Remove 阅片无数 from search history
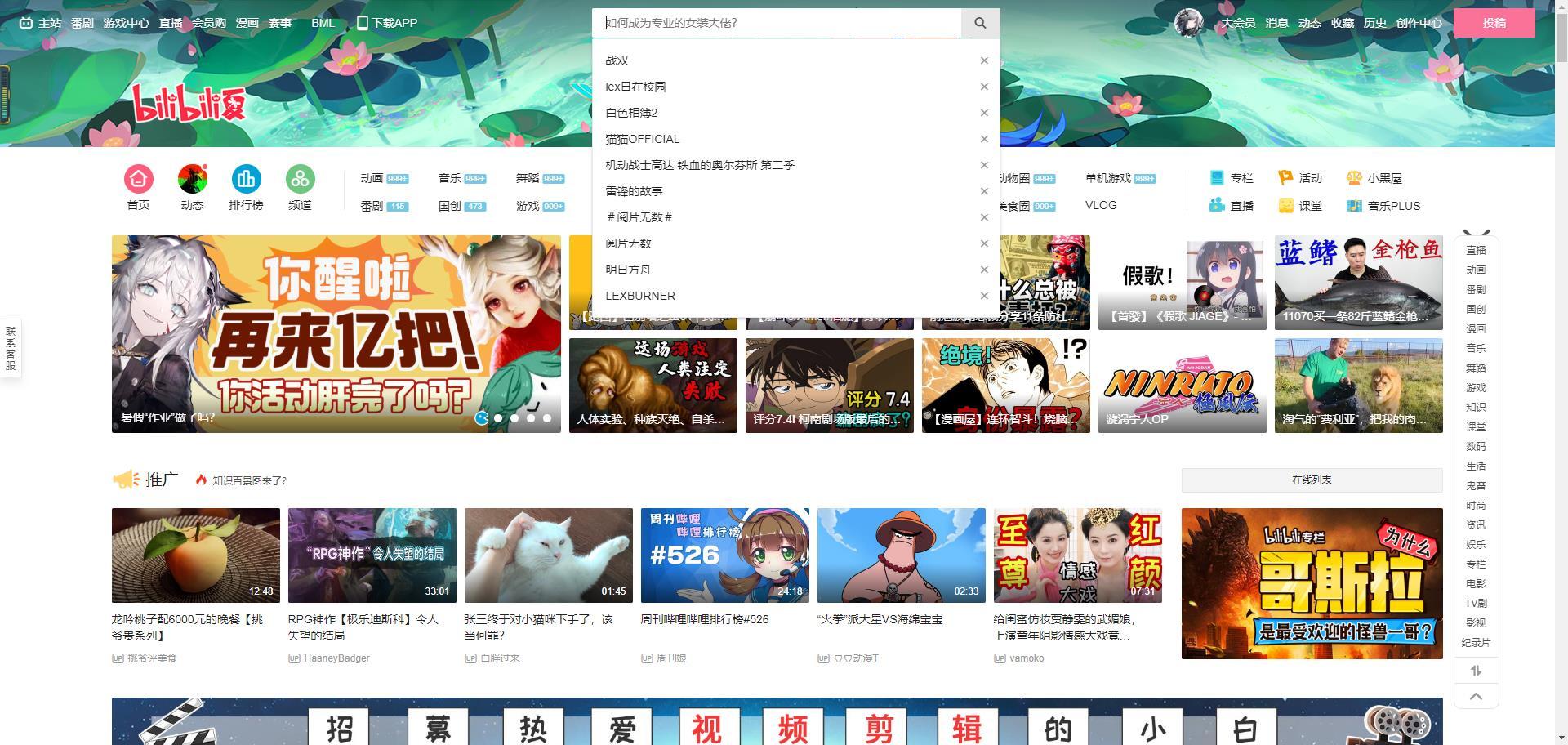Viewport: 1568px width, 745px height. pos(984,243)
